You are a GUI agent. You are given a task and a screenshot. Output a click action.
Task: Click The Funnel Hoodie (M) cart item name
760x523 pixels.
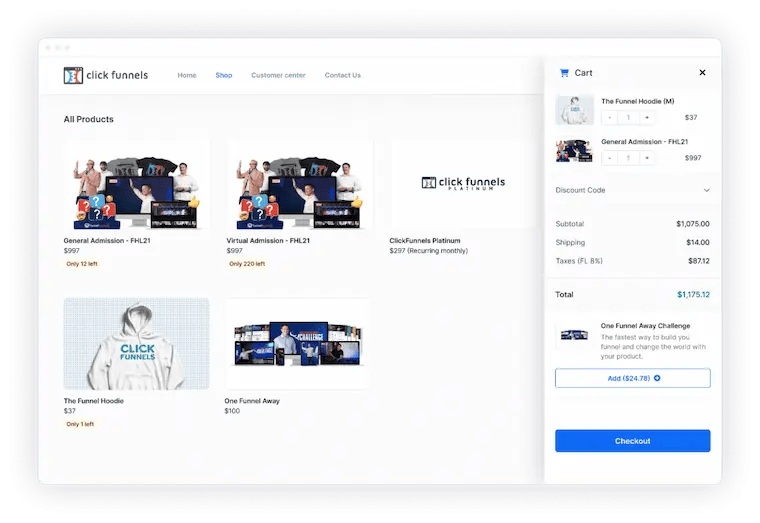point(637,101)
